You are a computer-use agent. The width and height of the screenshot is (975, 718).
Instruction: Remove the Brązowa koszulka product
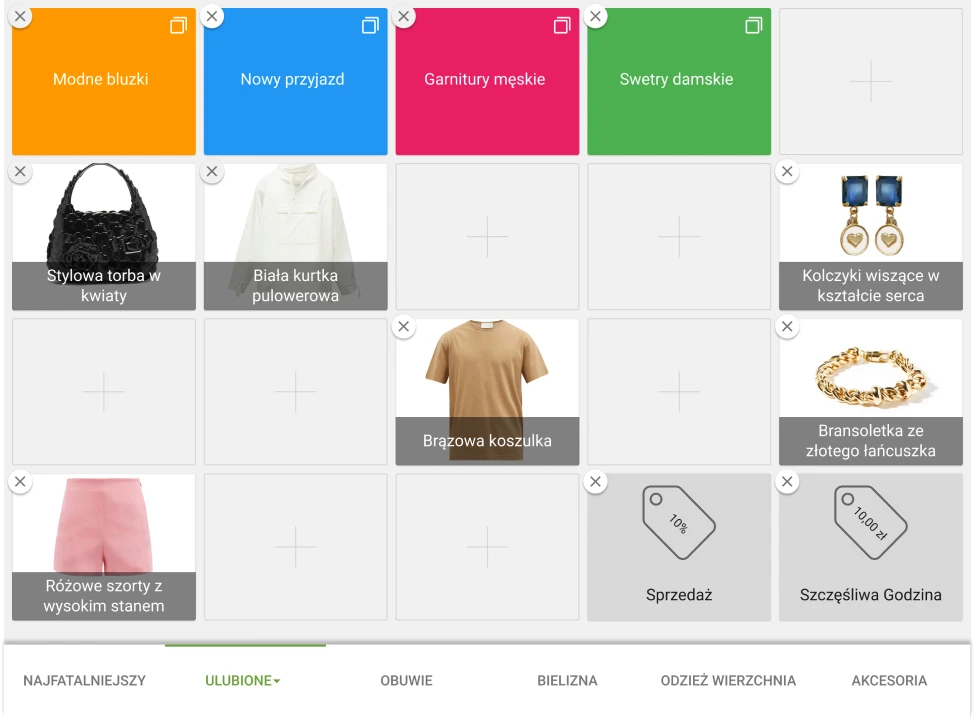[404, 327]
